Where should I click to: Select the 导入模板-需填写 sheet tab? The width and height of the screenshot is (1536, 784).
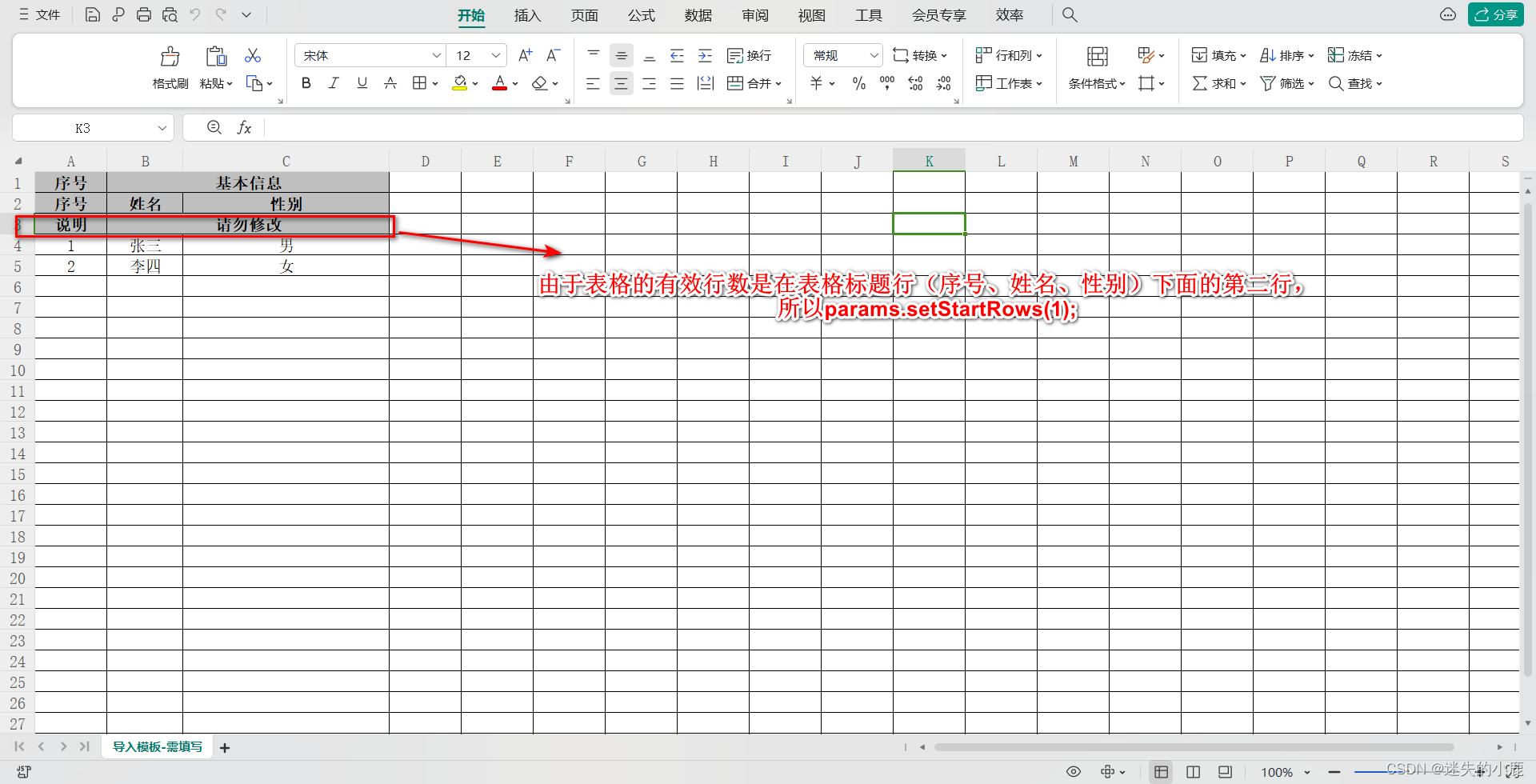coord(158,746)
